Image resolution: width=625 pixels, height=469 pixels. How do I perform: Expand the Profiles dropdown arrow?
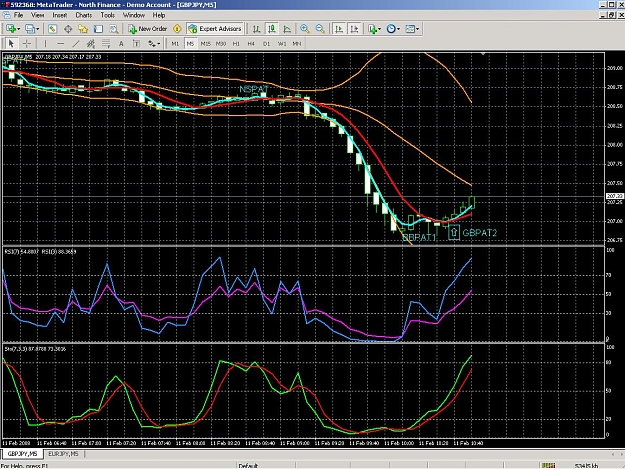point(37,29)
